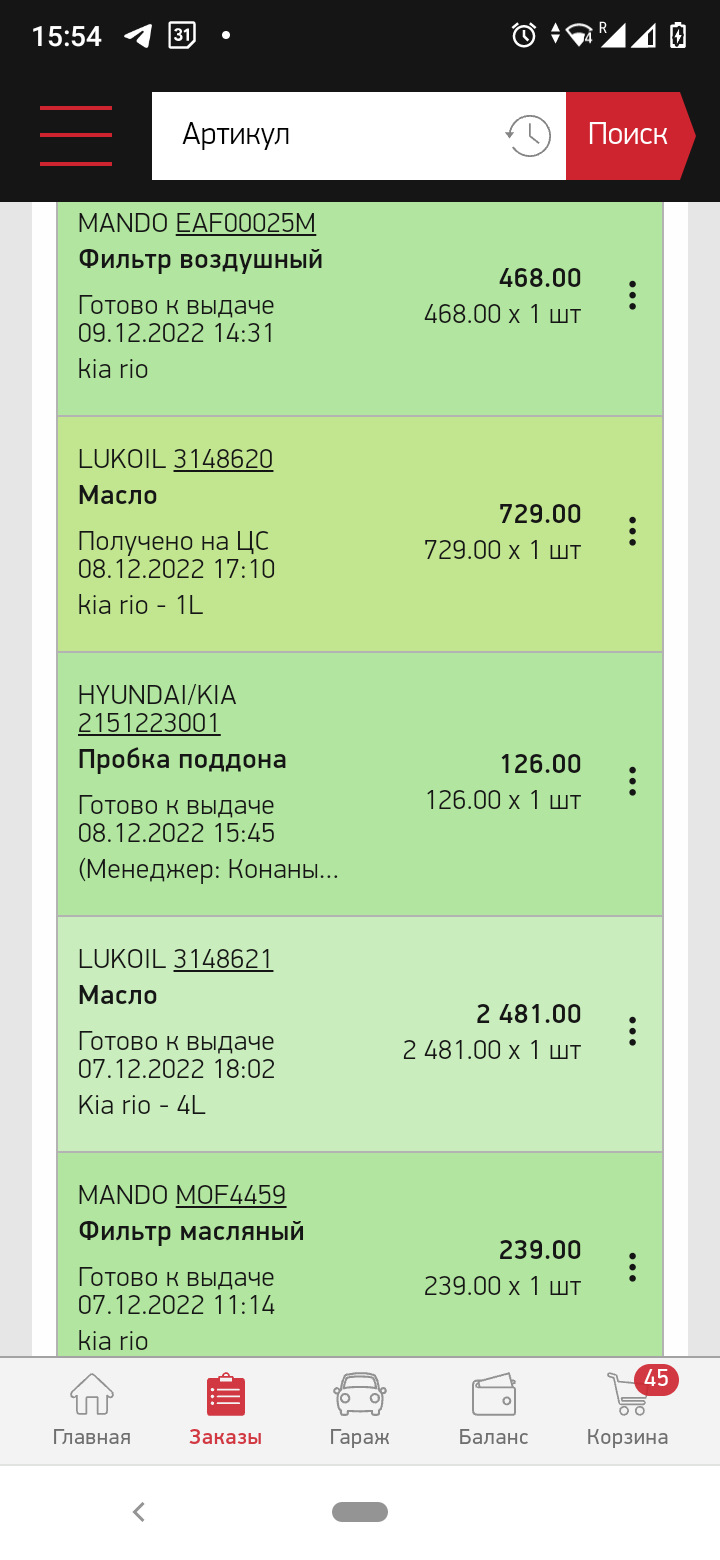Viewport: 720px width, 1560px height.
Task: Follow article link 3148620
Action: coord(223,459)
